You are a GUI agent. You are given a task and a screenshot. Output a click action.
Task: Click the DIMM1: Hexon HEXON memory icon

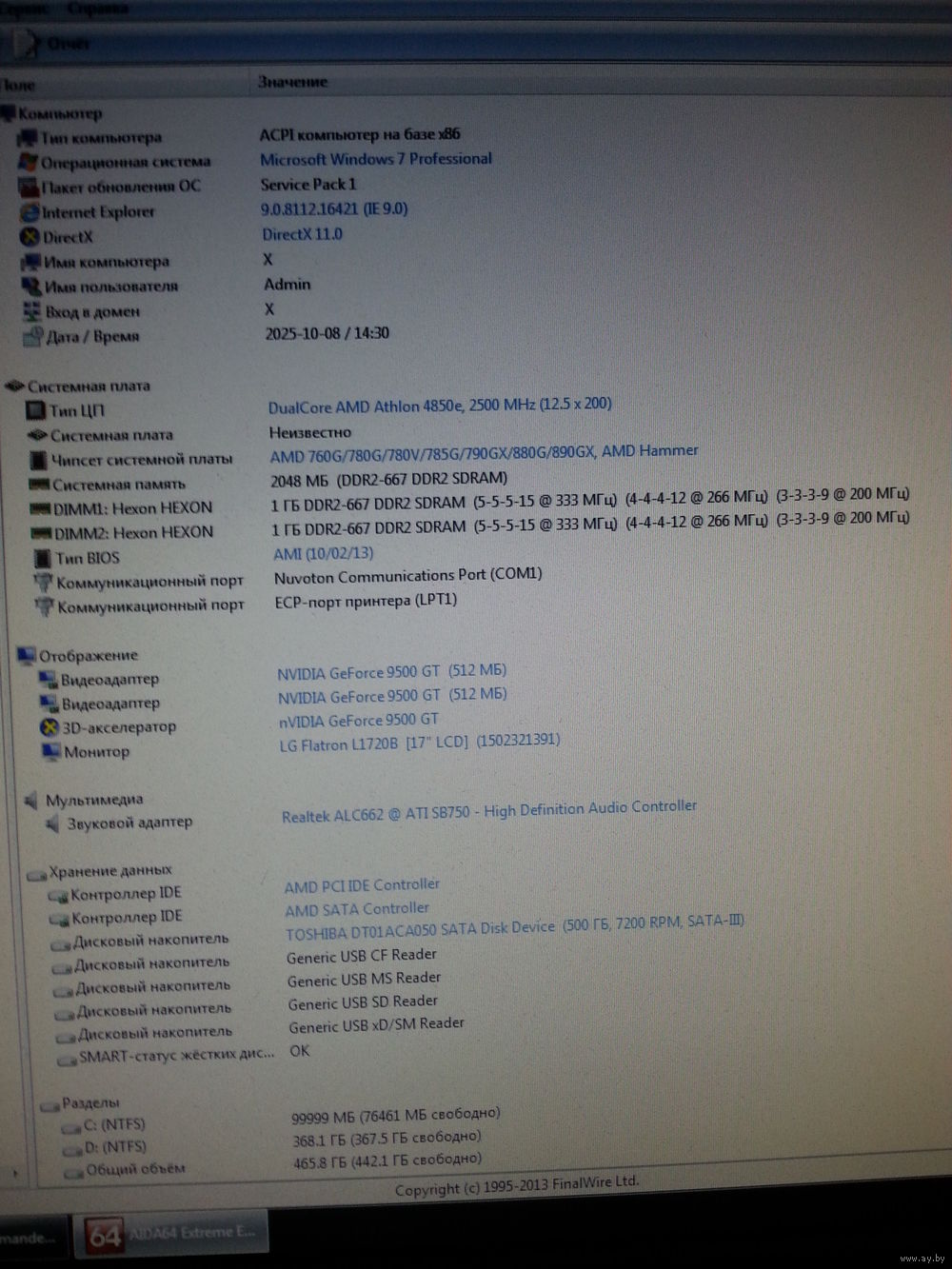[39, 508]
